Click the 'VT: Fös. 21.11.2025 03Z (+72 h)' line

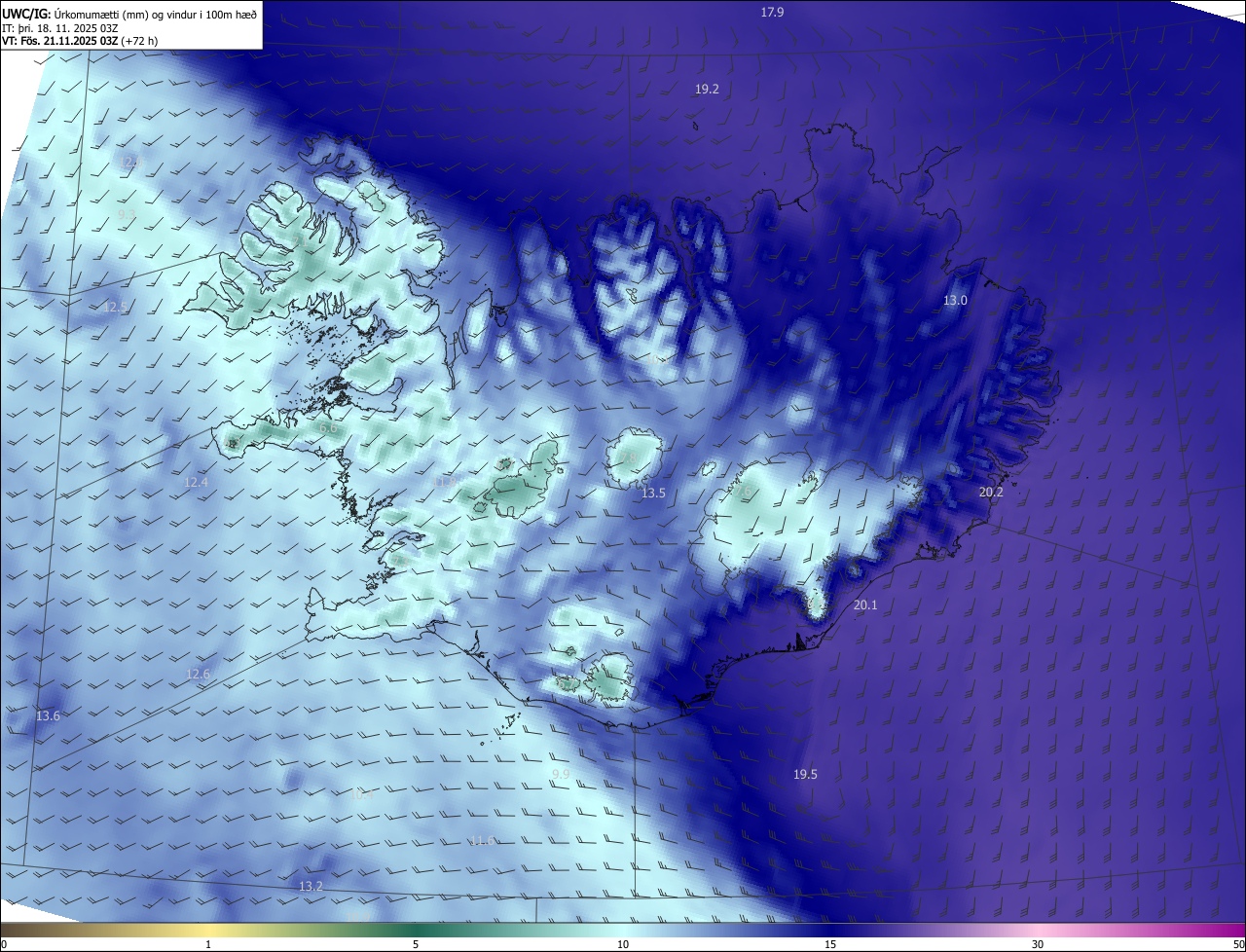point(80,41)
